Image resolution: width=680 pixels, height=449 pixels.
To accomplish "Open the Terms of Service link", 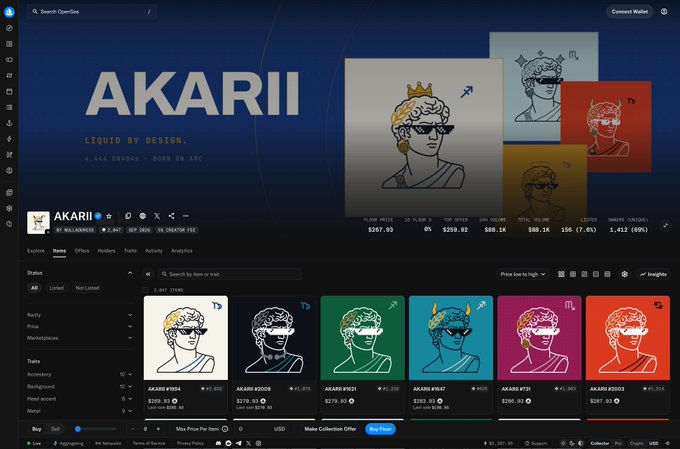I will click(x=149, y=443).
